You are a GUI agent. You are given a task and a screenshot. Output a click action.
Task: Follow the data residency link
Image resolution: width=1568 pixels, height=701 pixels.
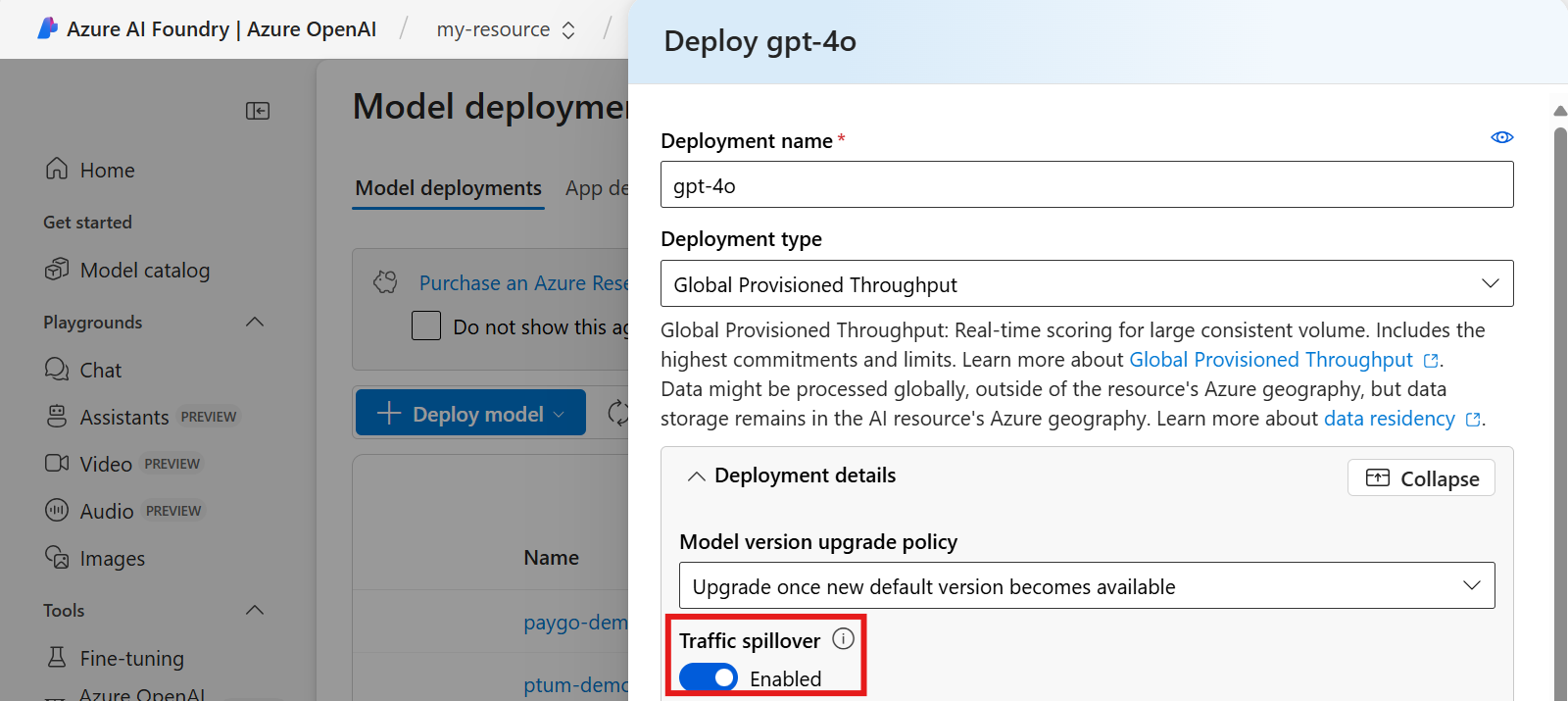point(1389,419)
